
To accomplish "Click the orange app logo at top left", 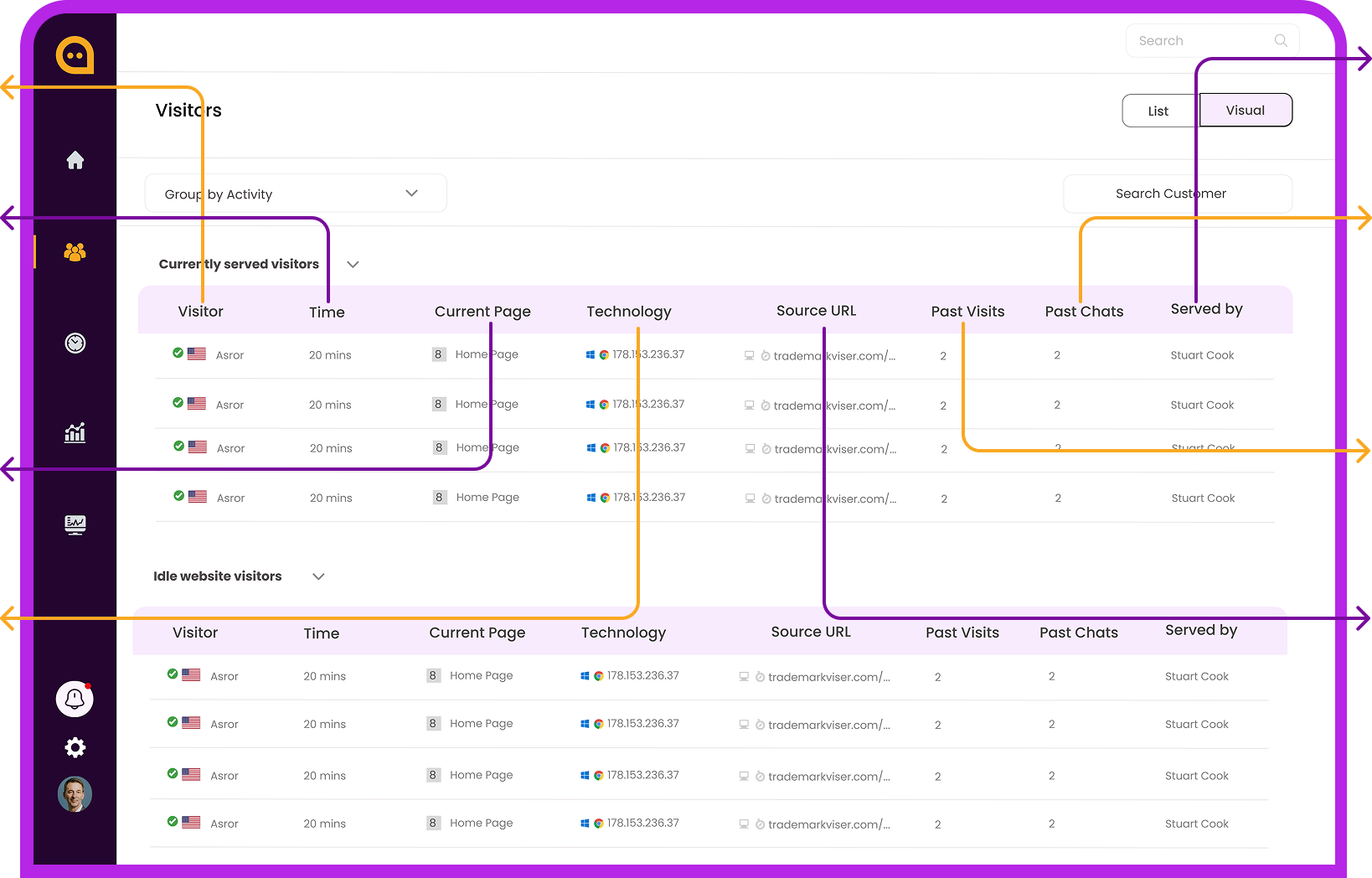I will pyautogui.click(x=75, y=55).
